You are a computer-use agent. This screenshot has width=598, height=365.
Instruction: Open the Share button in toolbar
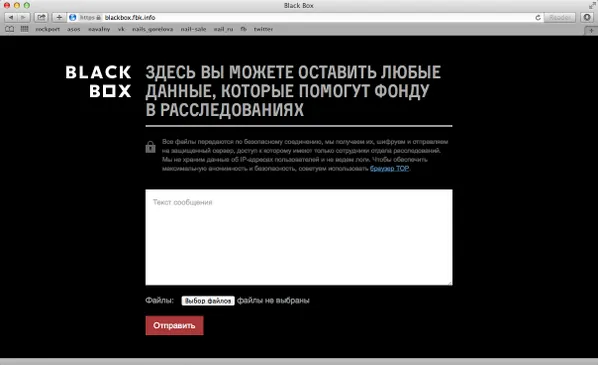[41, 18]
